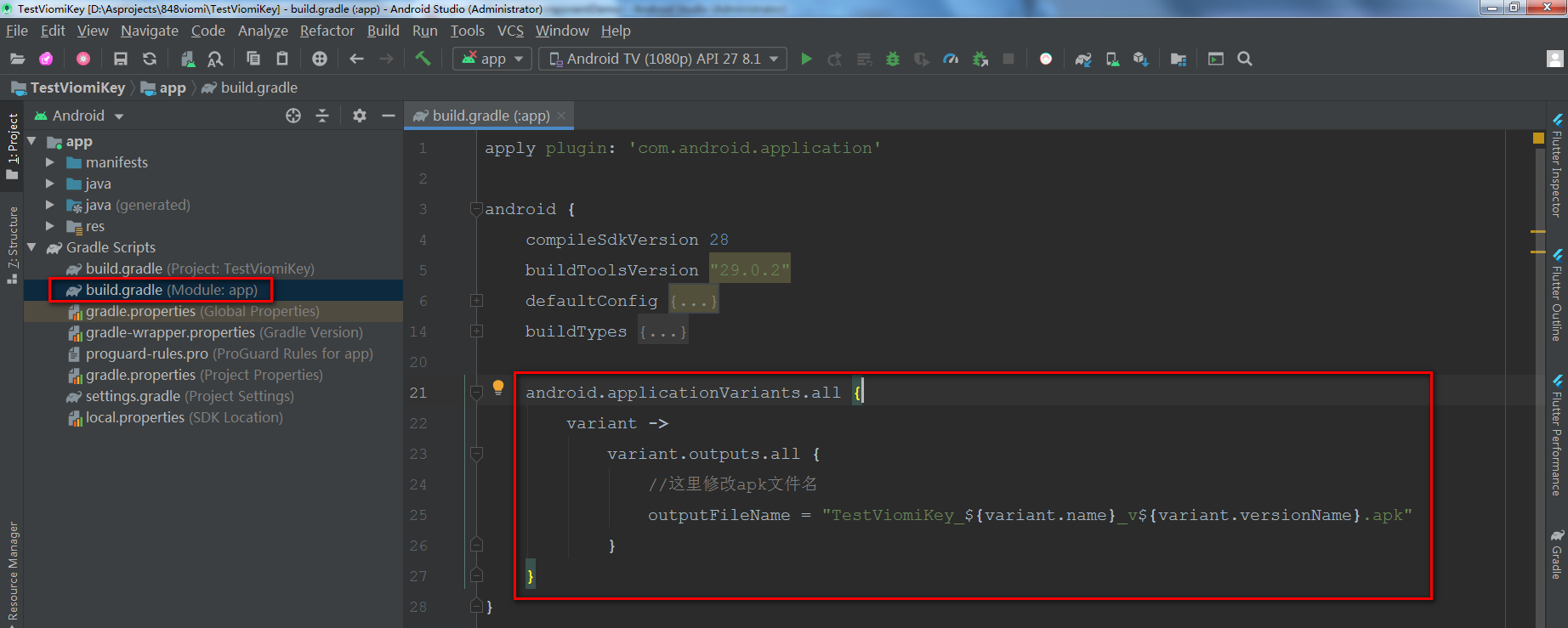Open the Android TV (1080p) device dropdown
The height and width of the screenshot is (628, 1568).
click(x=663, y=59)
